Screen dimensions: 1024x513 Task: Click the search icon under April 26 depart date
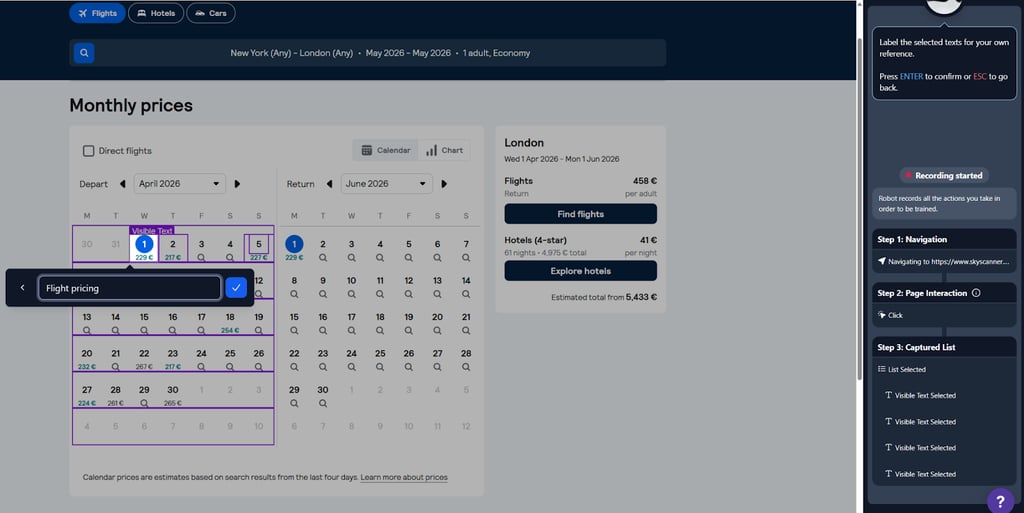(x=259, y=367)
